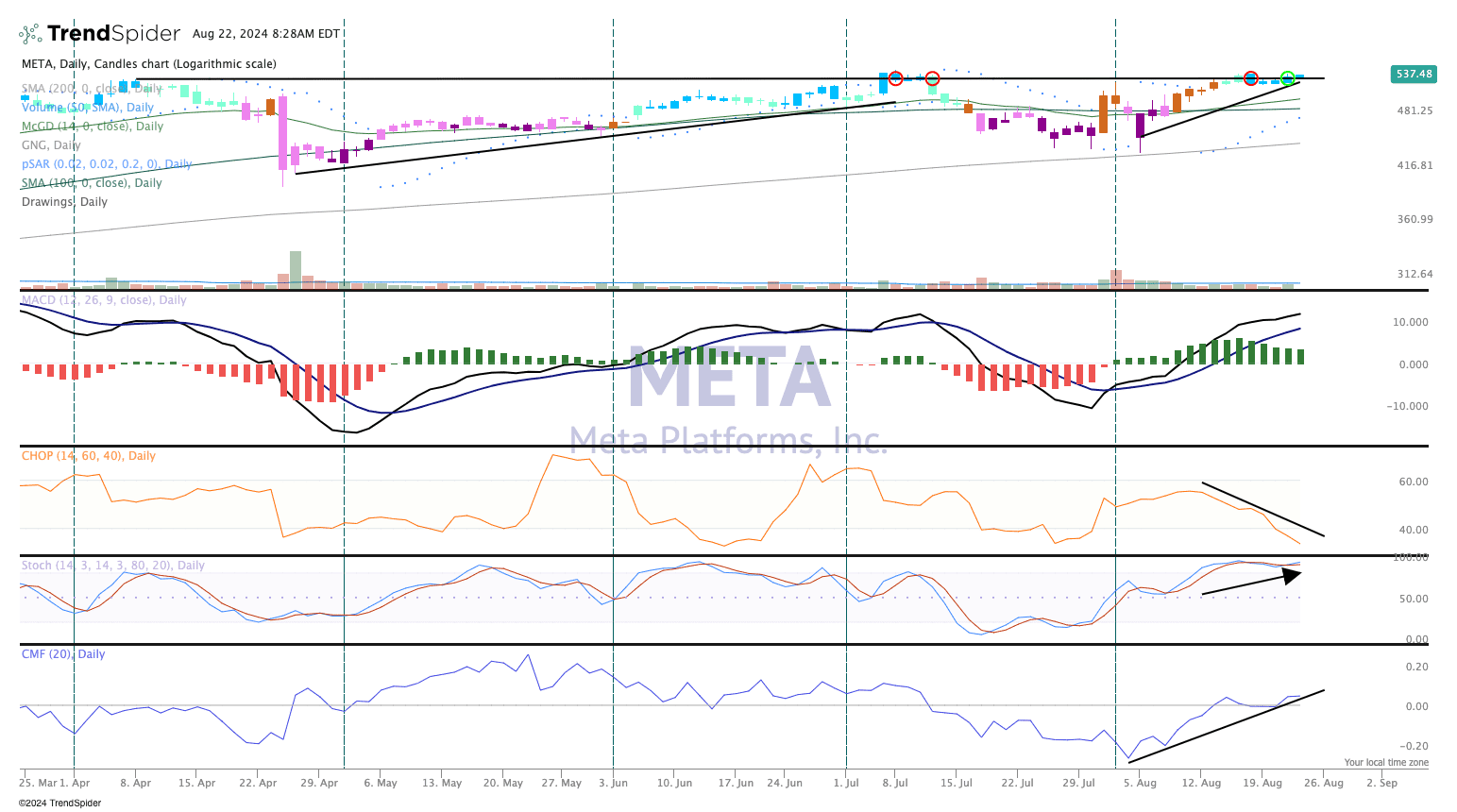1457x812 pixels.
Task: Select the CMF (20), Daily pane label
Action: coord(63,654)
